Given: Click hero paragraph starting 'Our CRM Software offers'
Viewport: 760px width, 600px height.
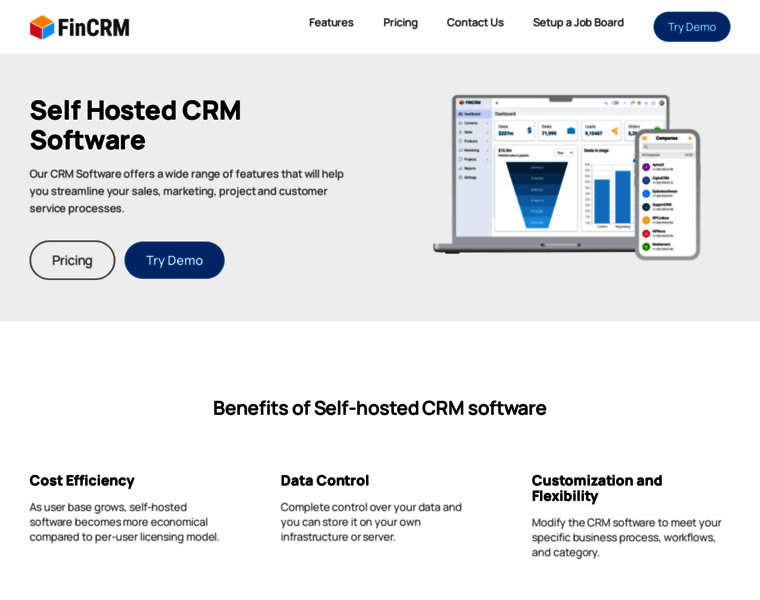Looking at the screenshot, I should 187,191.
